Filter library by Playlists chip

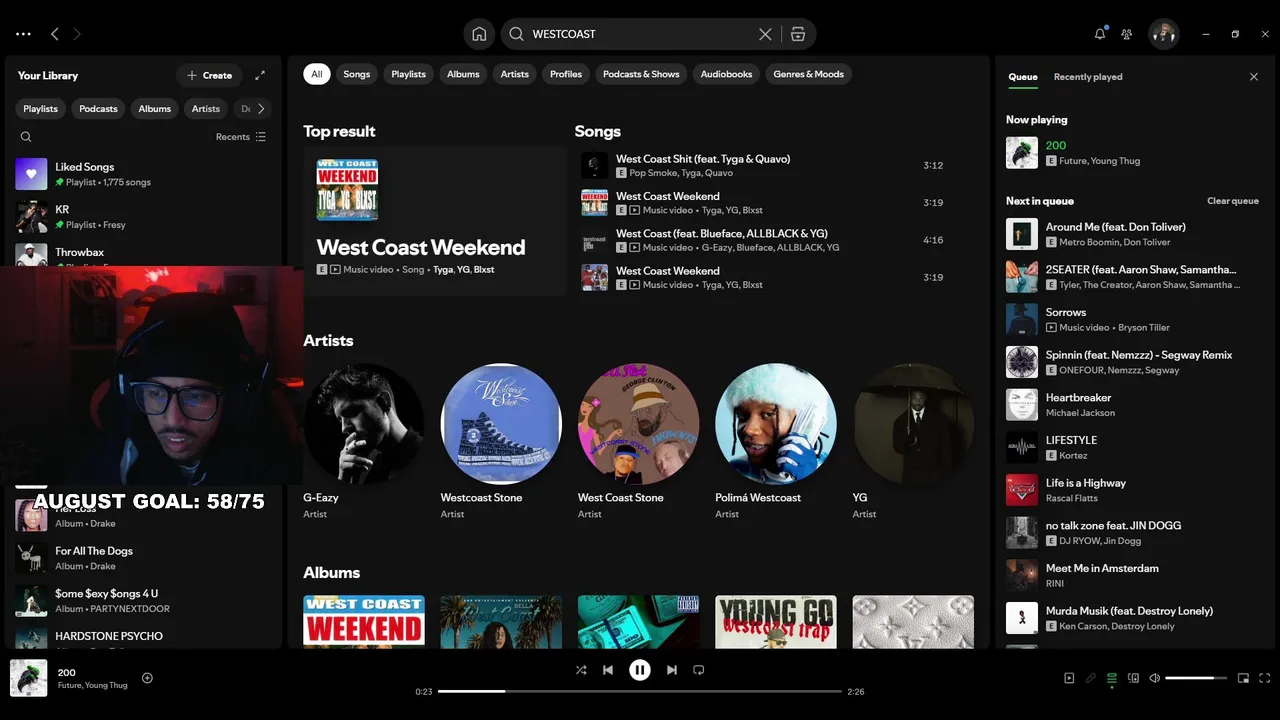(41, 109)
